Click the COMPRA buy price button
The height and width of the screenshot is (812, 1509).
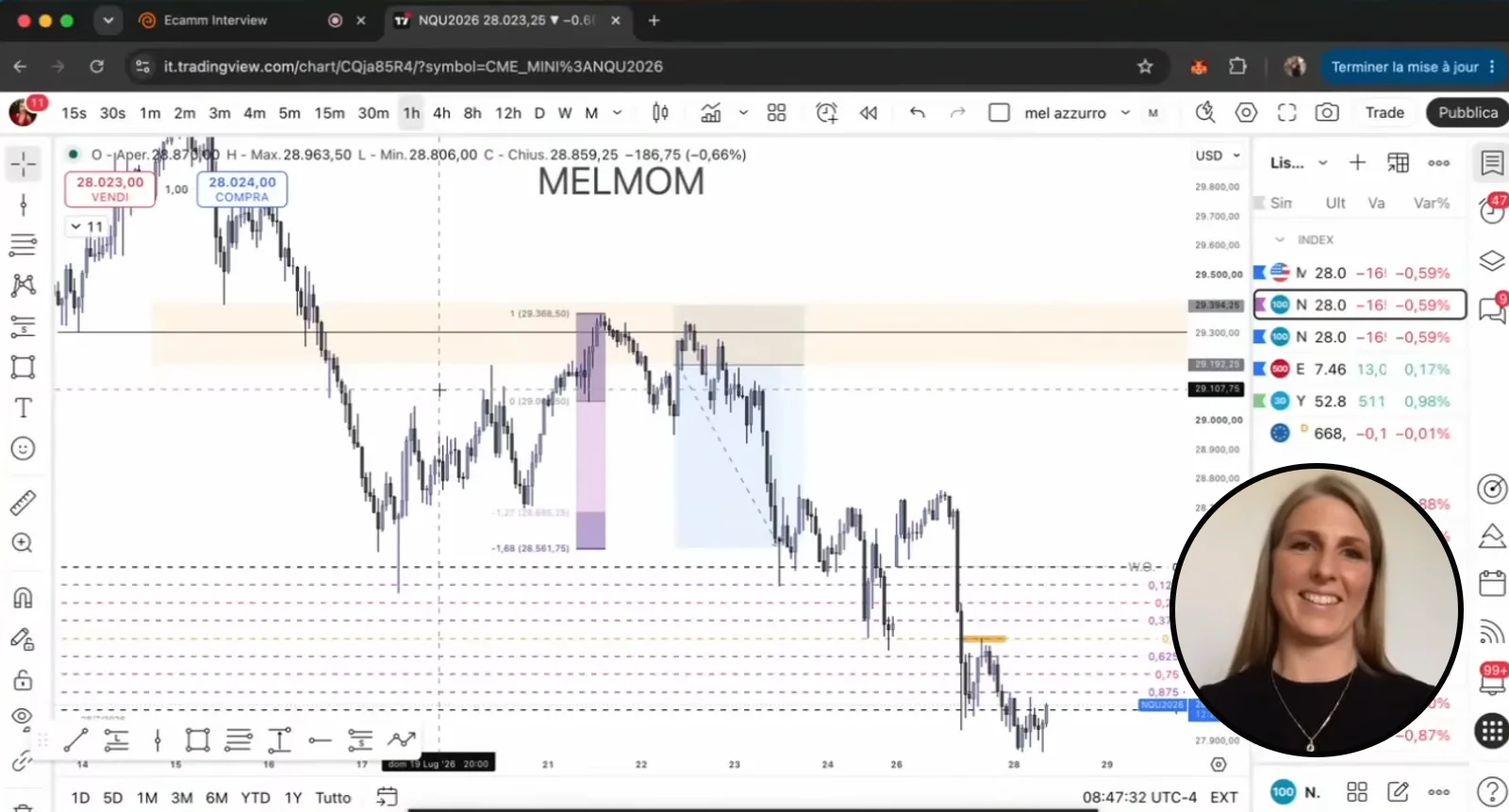242,189
